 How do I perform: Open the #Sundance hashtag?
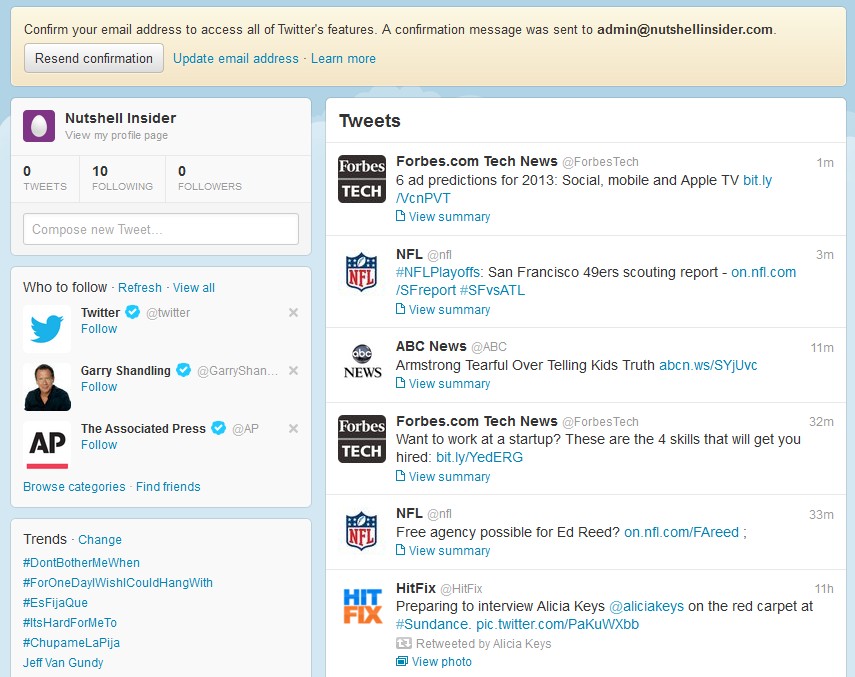[x=431, y=624]
